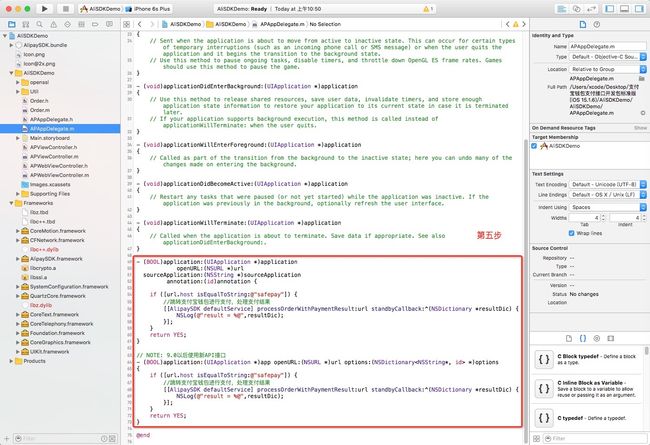Open the file Type dropdown

(x=607, y=57)
